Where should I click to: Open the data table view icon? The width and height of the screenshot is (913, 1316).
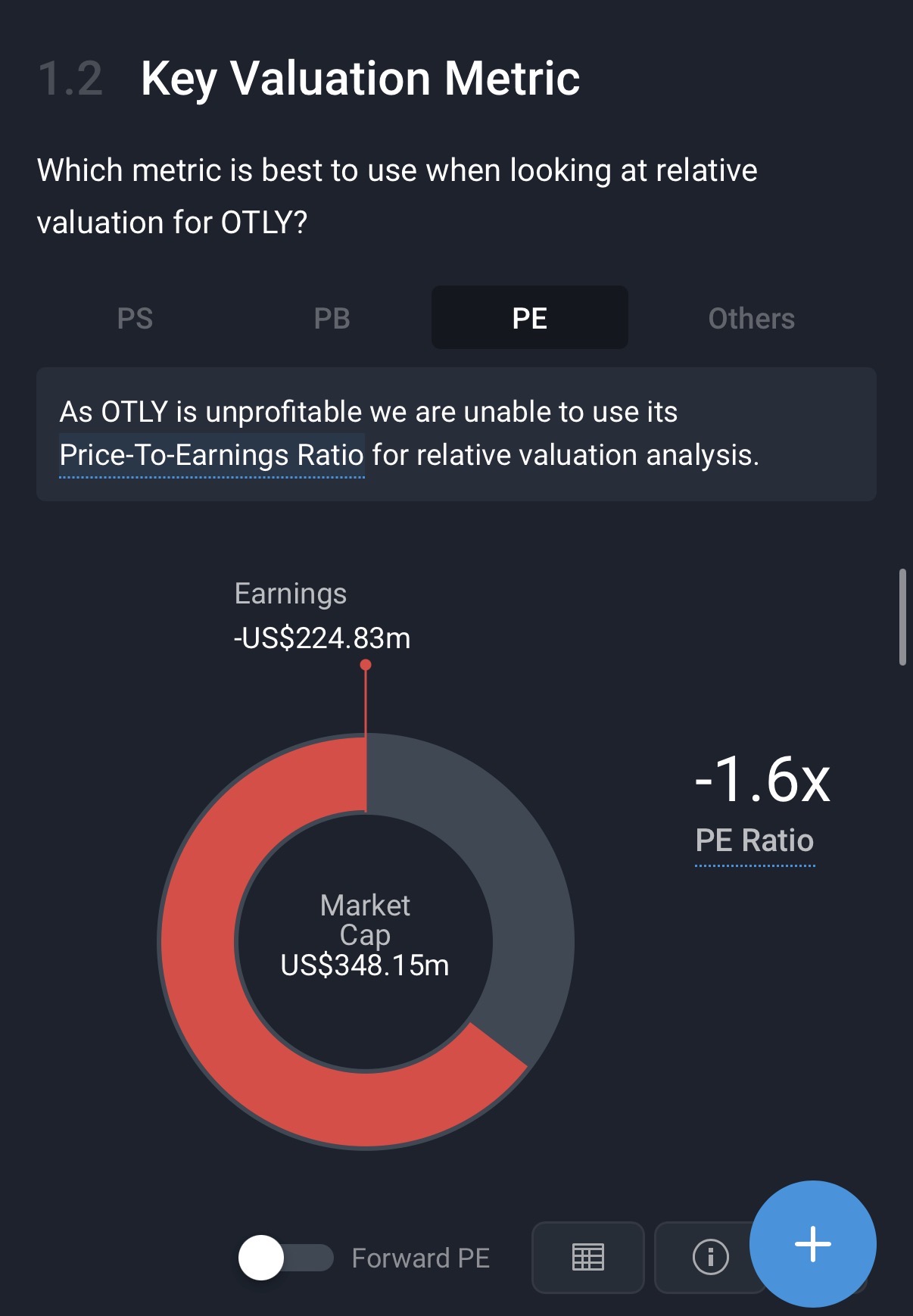pos(587,1258)
